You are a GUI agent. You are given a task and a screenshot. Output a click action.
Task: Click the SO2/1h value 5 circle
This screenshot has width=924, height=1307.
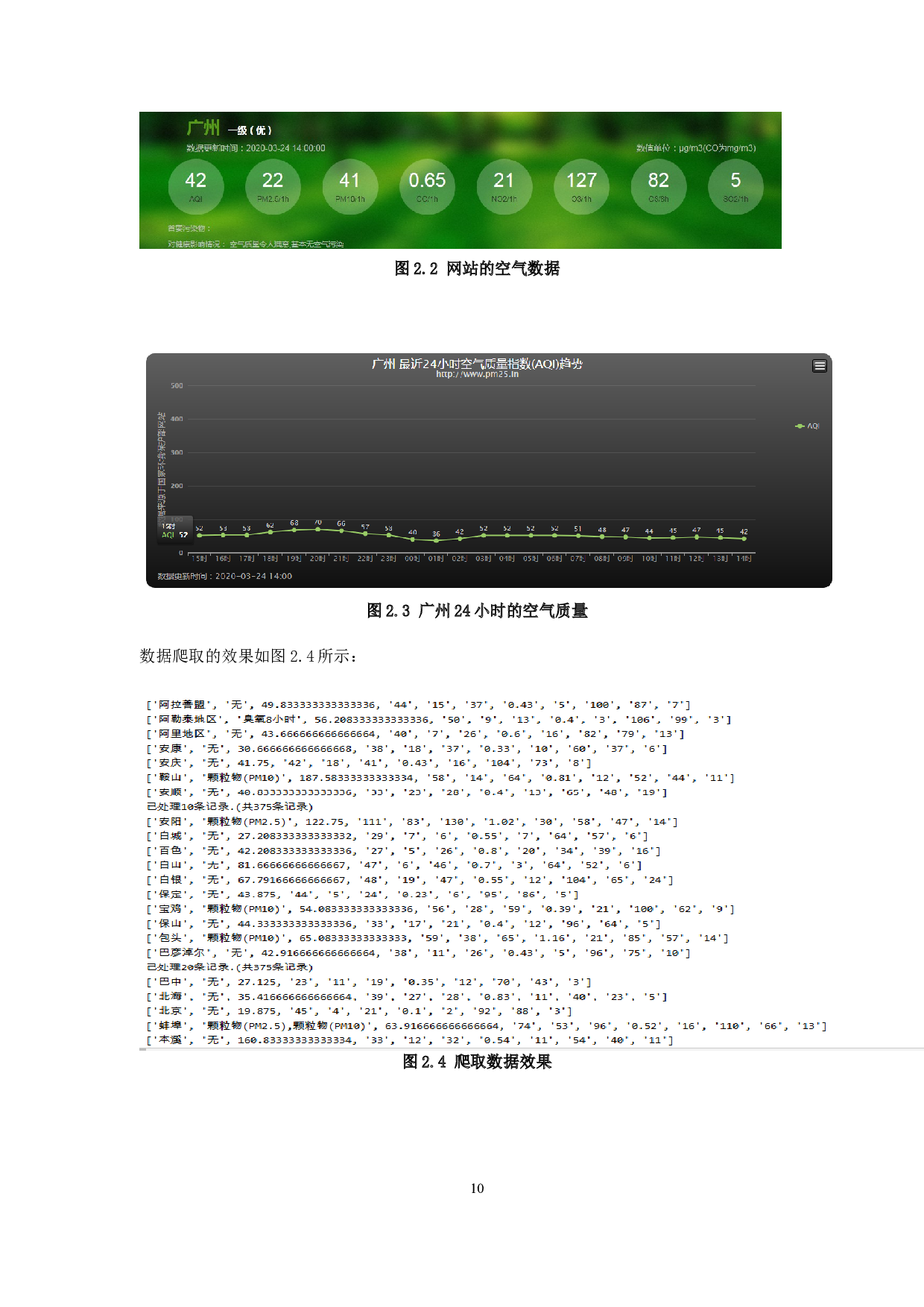pos(735,186)
